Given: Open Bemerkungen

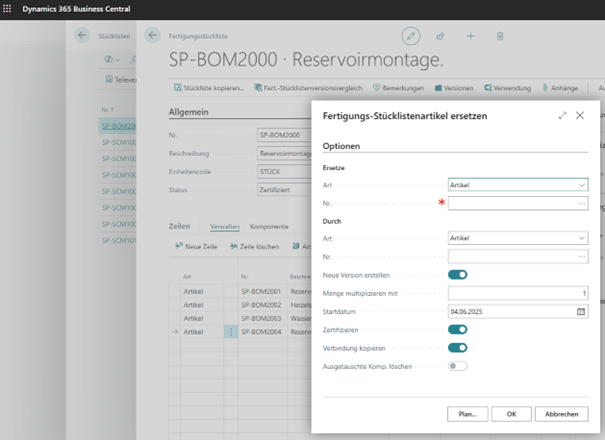Looking at the screenshot, I should 398,88.
